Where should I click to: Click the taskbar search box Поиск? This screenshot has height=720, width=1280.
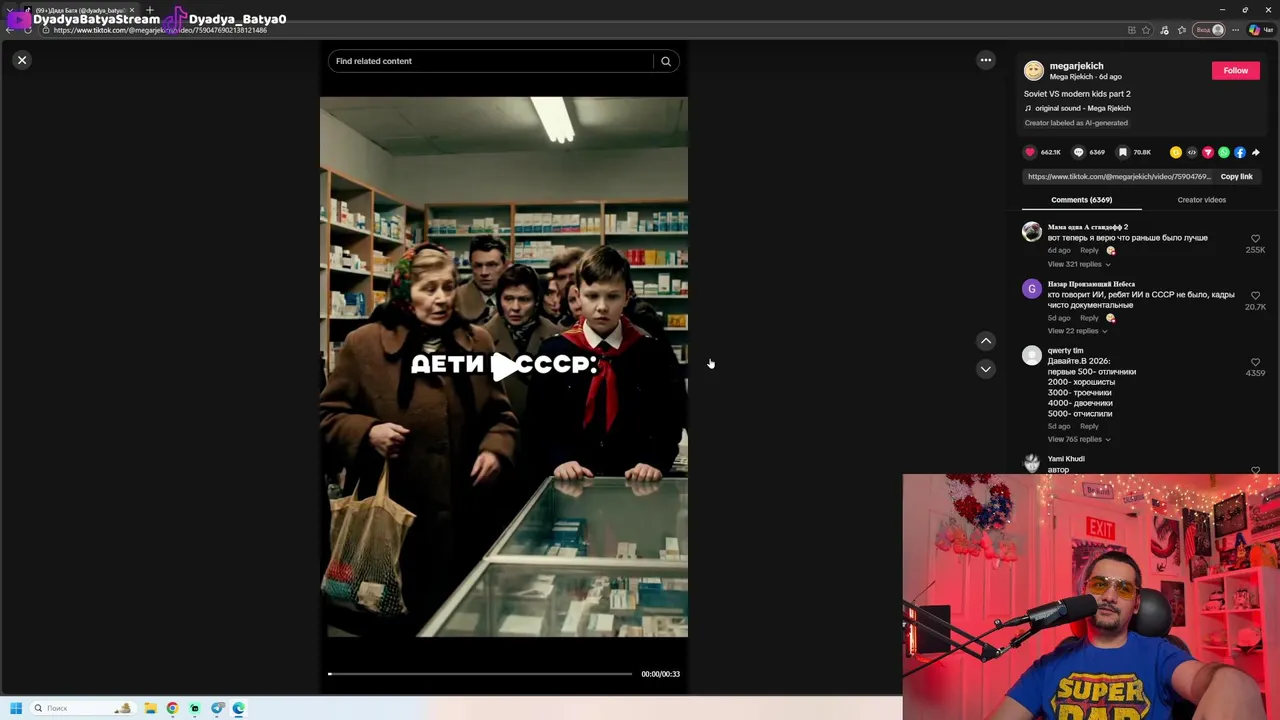click(x=82, y=708)
